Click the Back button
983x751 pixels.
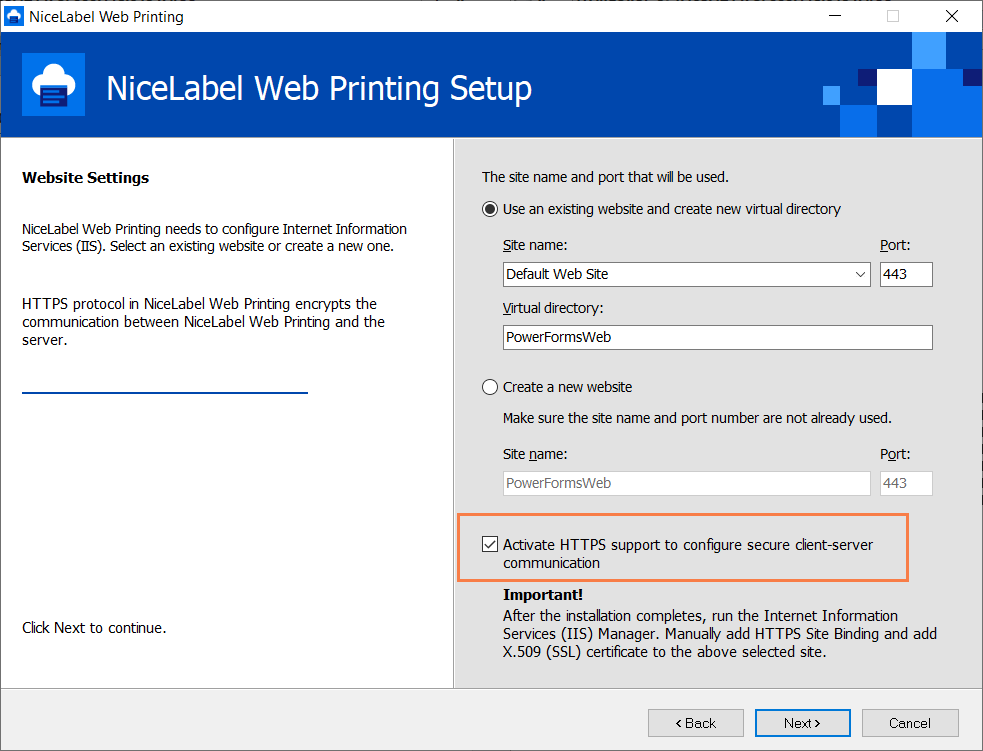695,722
